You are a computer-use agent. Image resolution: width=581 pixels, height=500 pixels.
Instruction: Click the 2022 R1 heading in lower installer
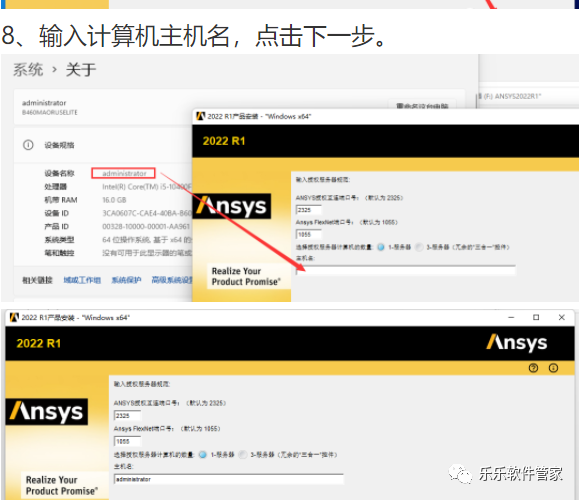(x=39, y=343)
